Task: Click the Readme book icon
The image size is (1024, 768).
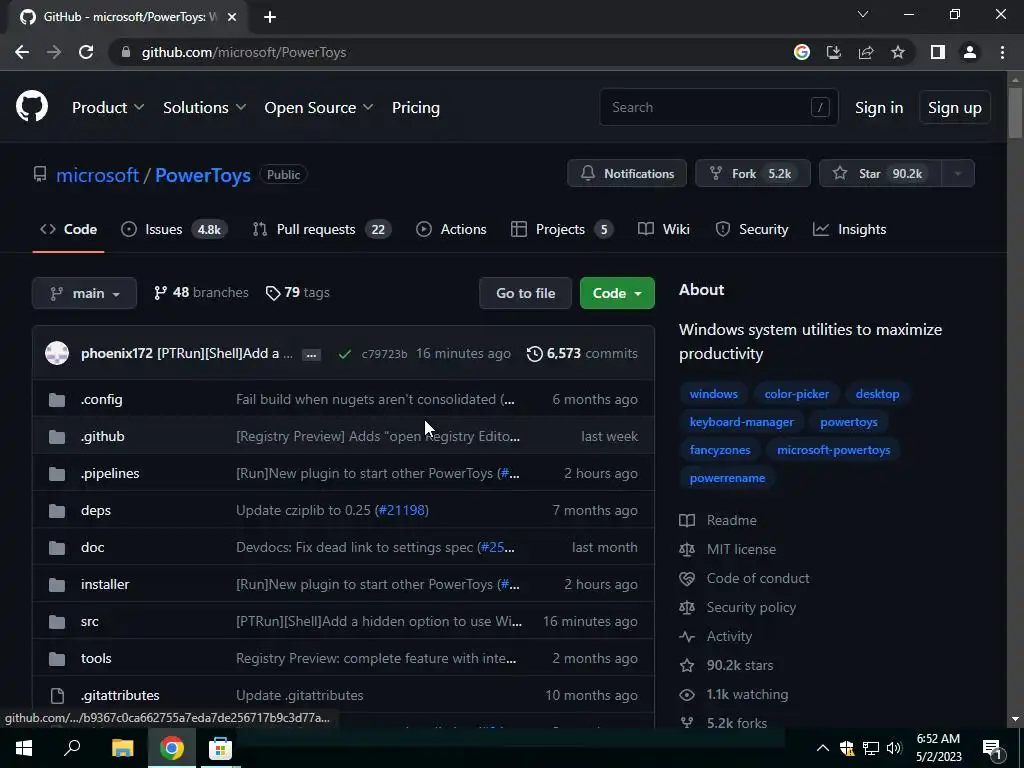Action: tap(687, 520)
